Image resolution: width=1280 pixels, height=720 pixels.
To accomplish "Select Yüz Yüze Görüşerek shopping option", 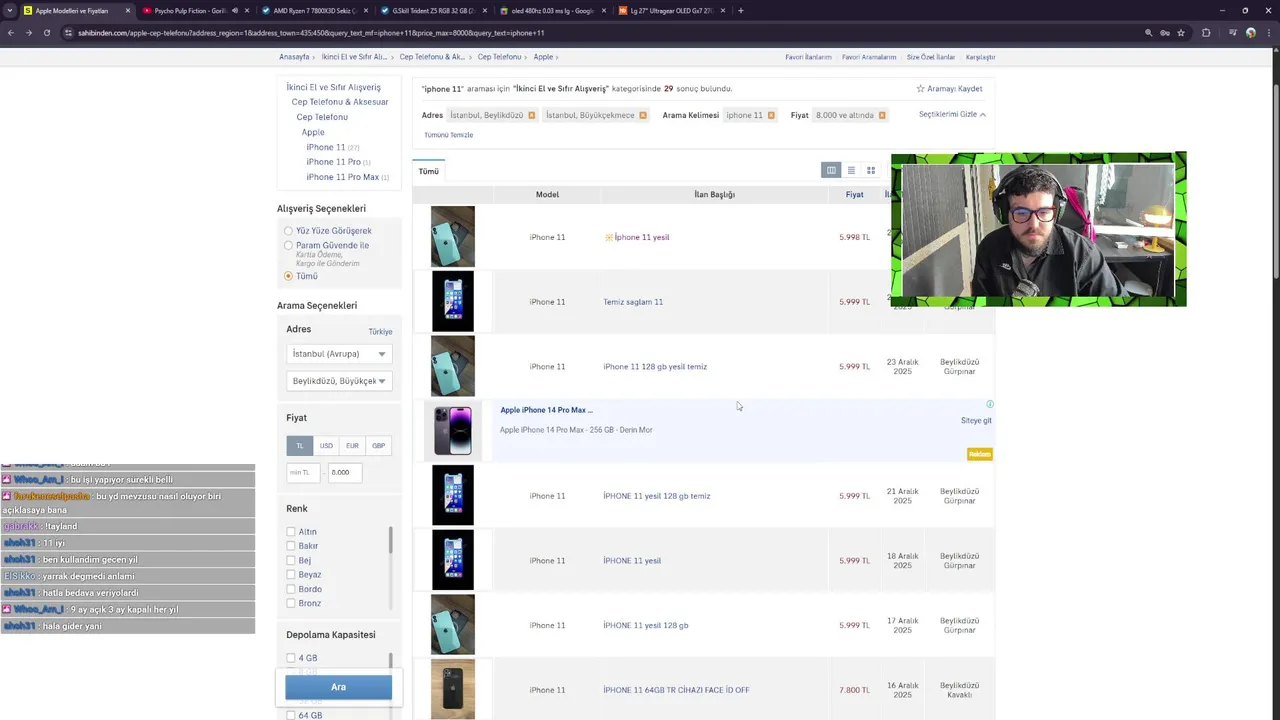I will click(x=289, y=230).
